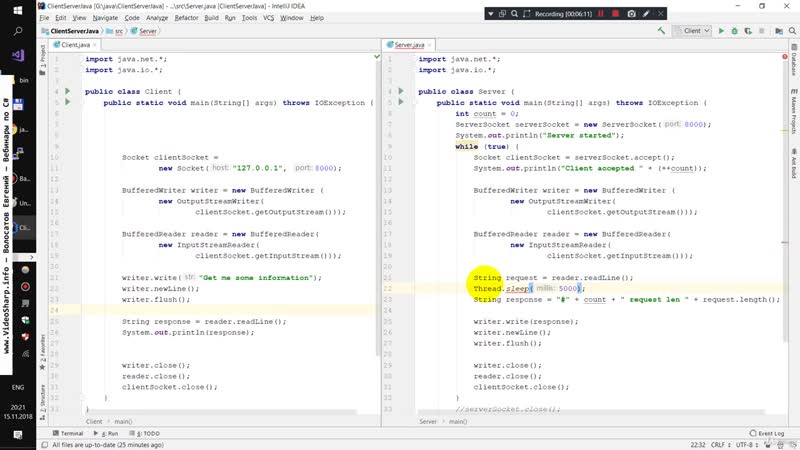Open the Navigate menu
The width and height of the screenshot is (800, 450).
[x=105, y=18]
